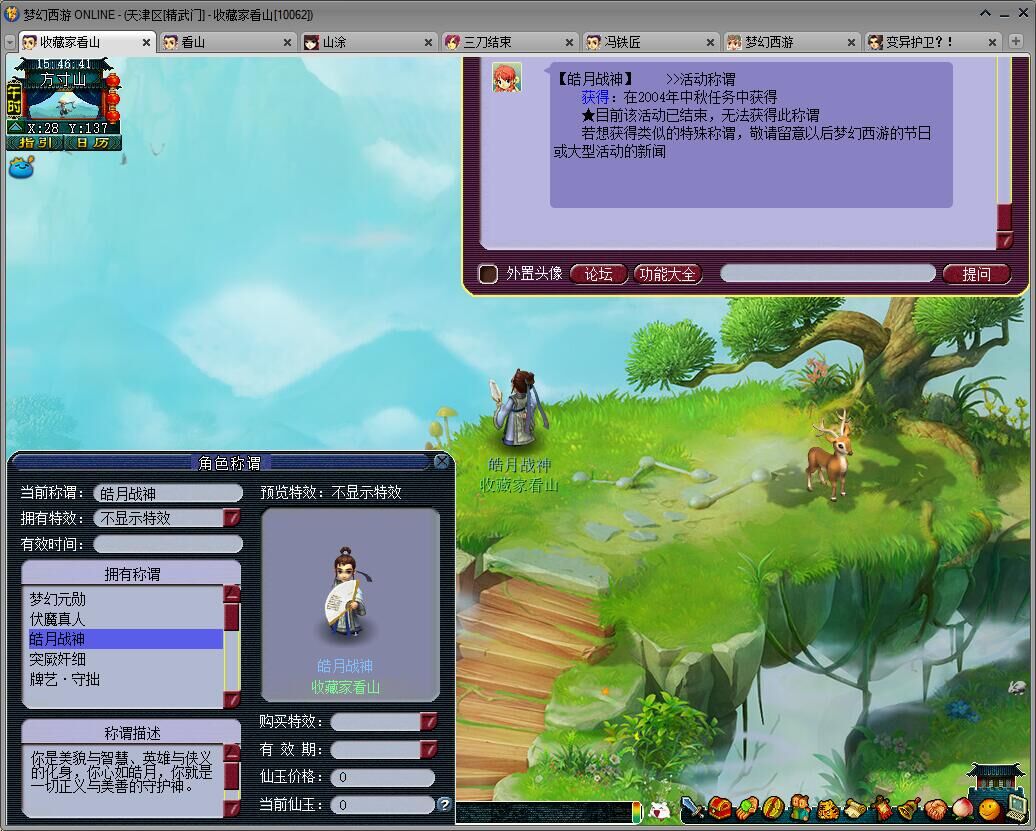Select the 牌艺·守拙 title
This screenshot has width=1036, height=831.
click(x=124, y=679)
